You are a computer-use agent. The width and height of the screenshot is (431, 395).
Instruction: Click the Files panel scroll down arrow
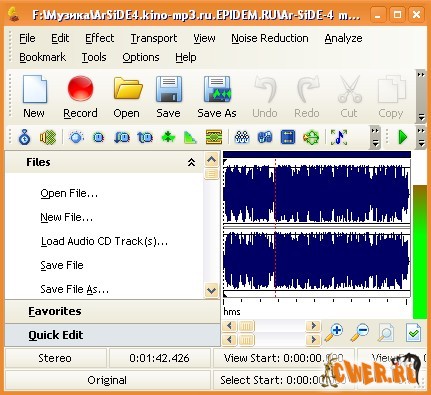point(211,290)
